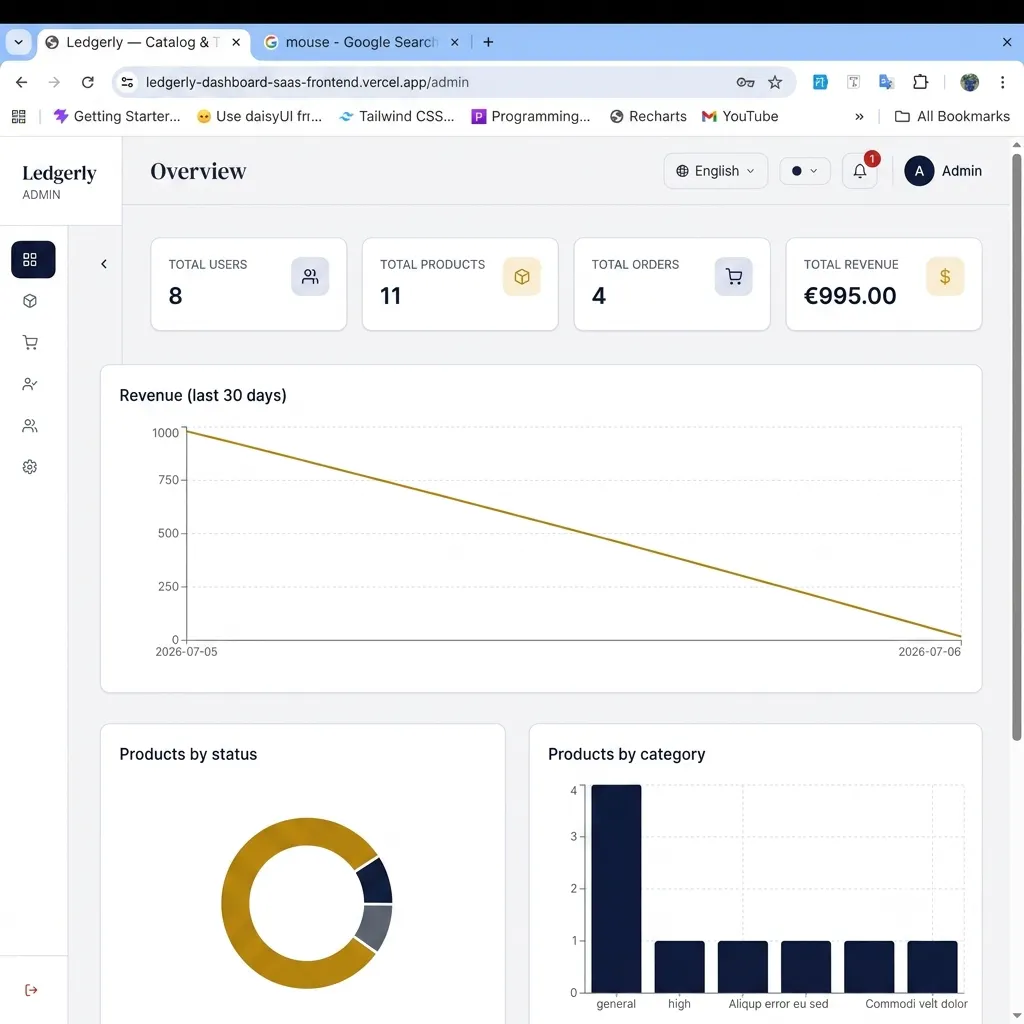Open the orders cart icon in sidebar
This screenshot has width=1024, height=1024.
(x=30, y=342)
